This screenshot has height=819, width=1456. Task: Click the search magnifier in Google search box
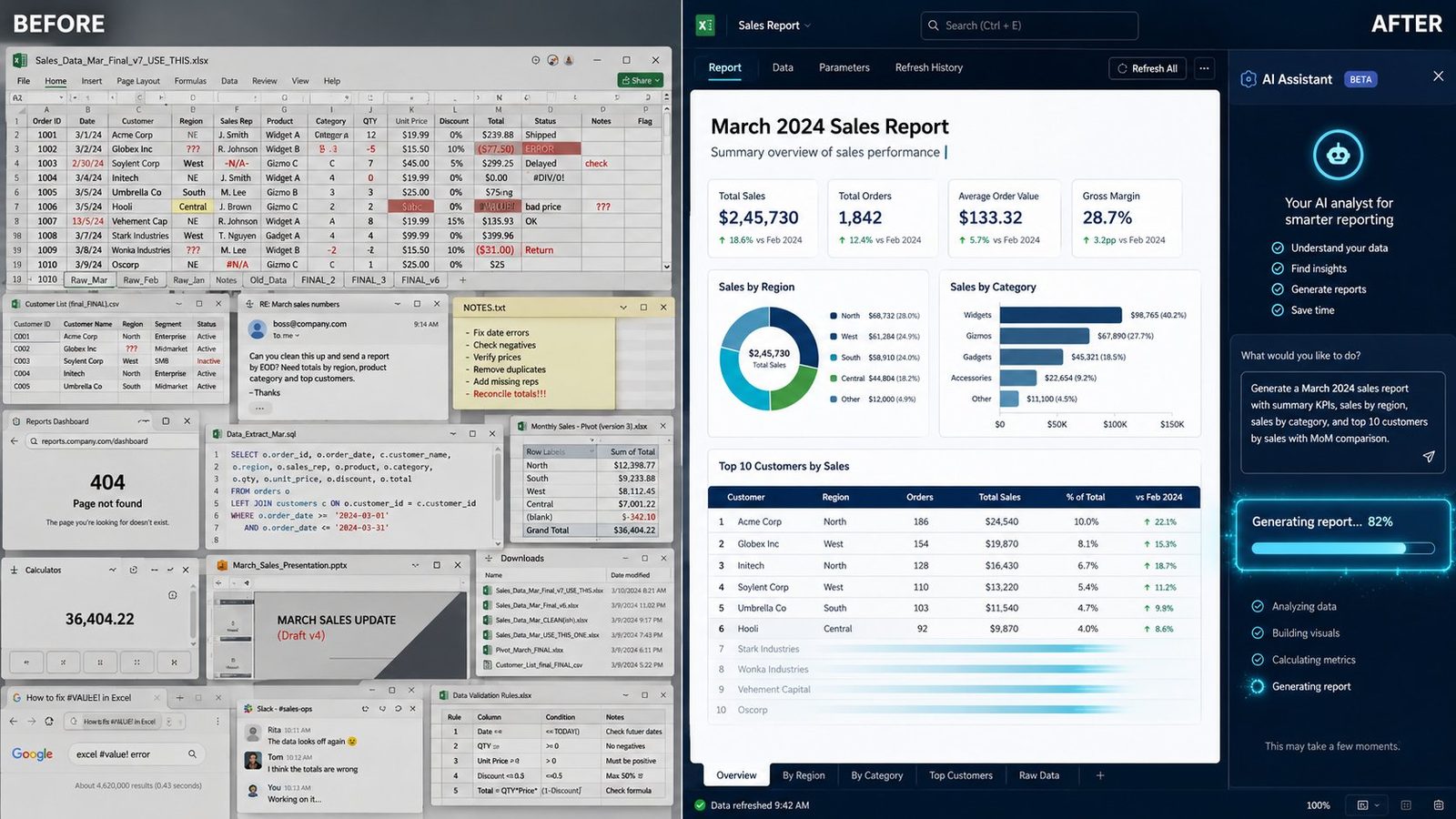point(192,753)
